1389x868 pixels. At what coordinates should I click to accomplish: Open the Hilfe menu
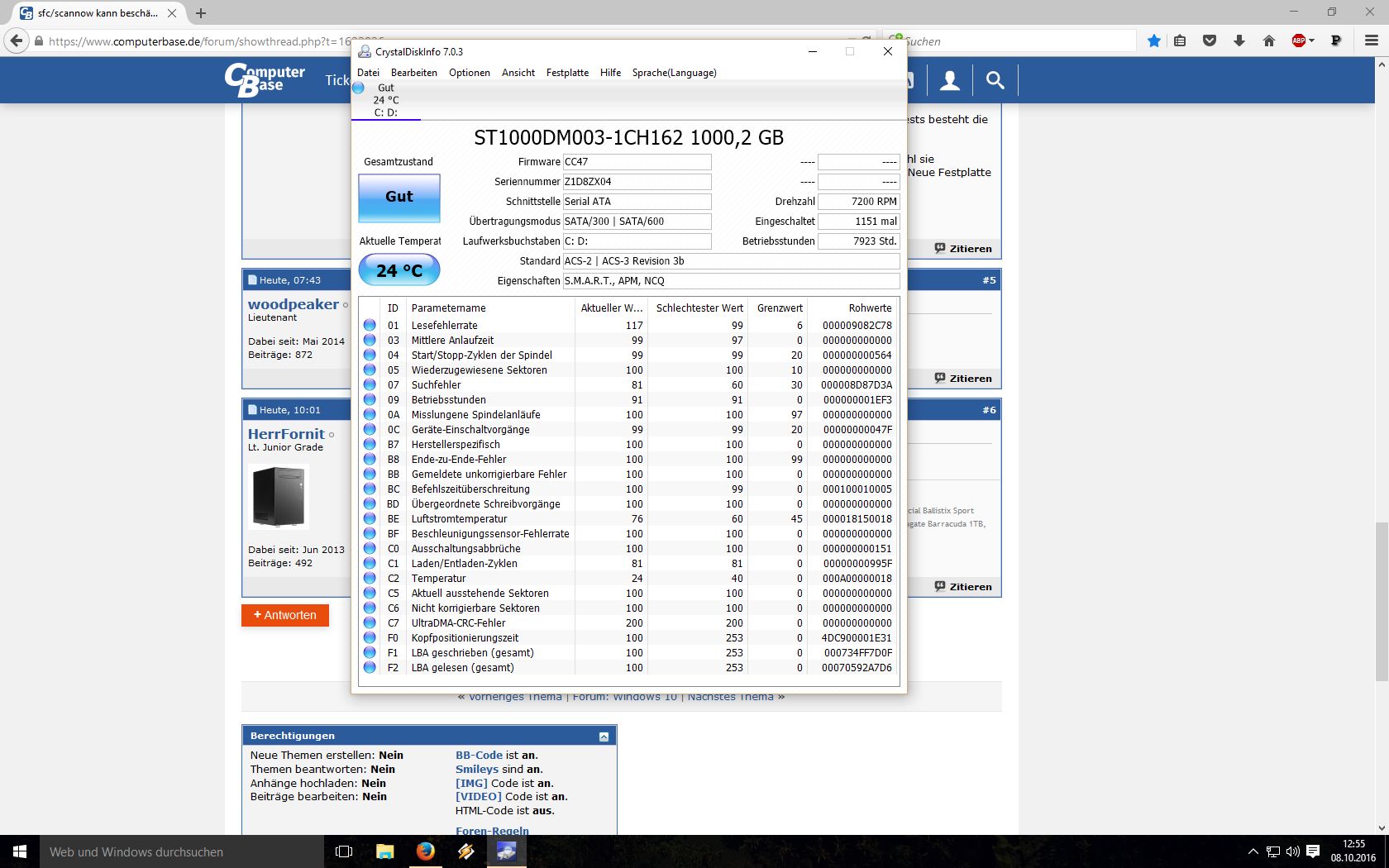pyautogui.click(x=610, y=73)
